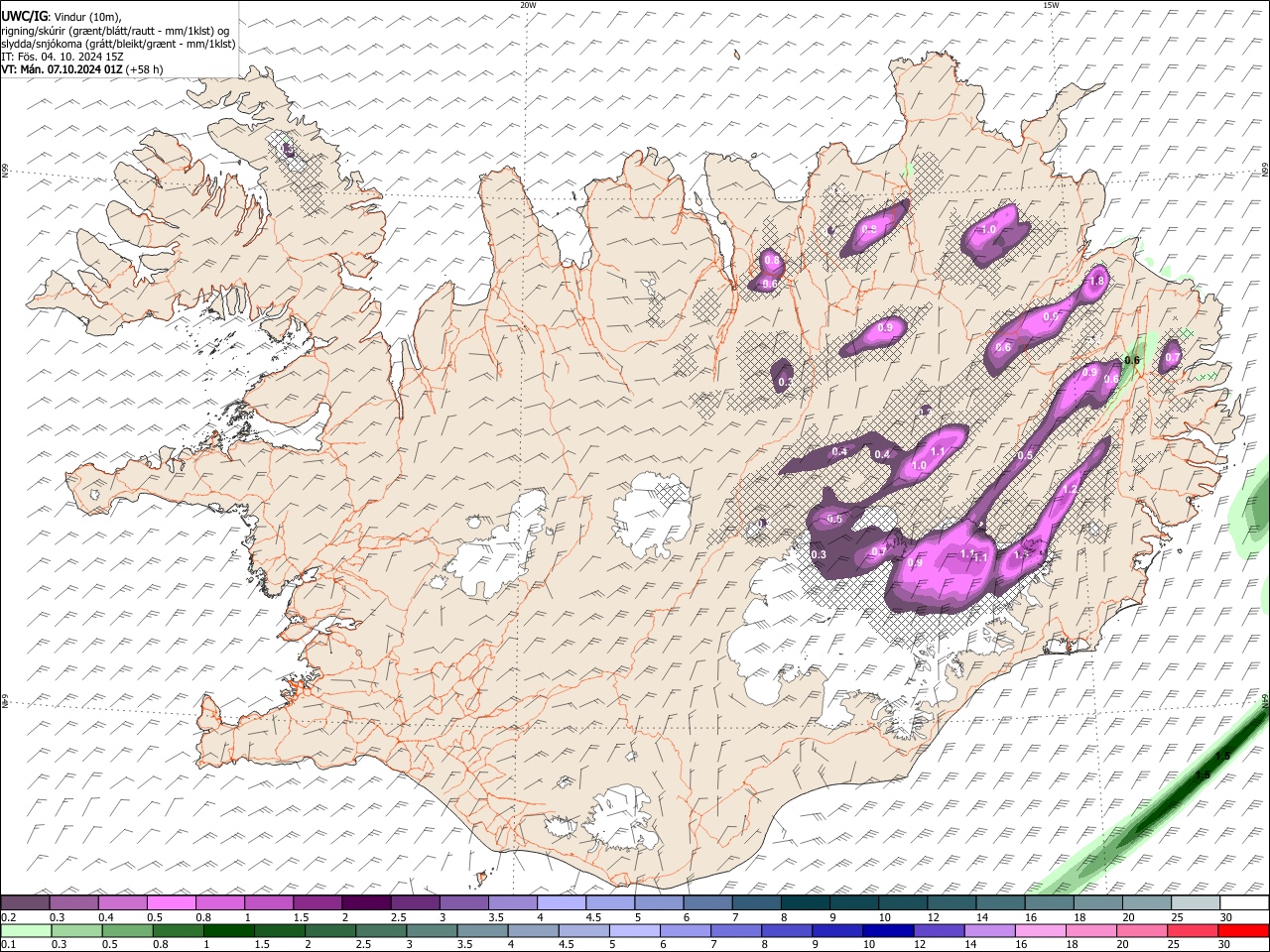Click the bright red 30 rain-scale swatch
The width and height of the screenshot is (1270, 952).
(x=1243, y=931)
